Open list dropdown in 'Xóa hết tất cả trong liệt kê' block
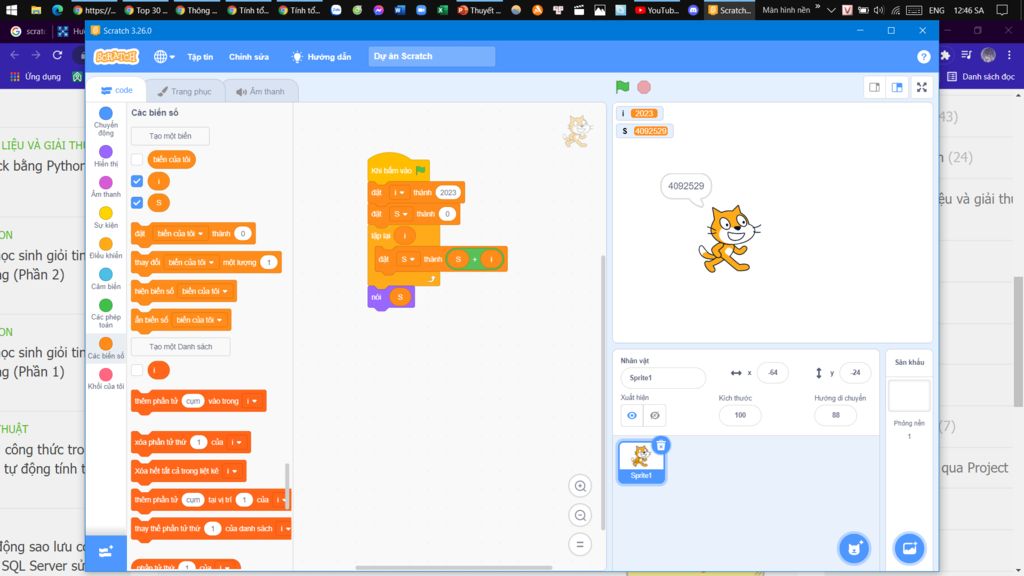This screenshot has width=1024, height=576. coord(232,471)
